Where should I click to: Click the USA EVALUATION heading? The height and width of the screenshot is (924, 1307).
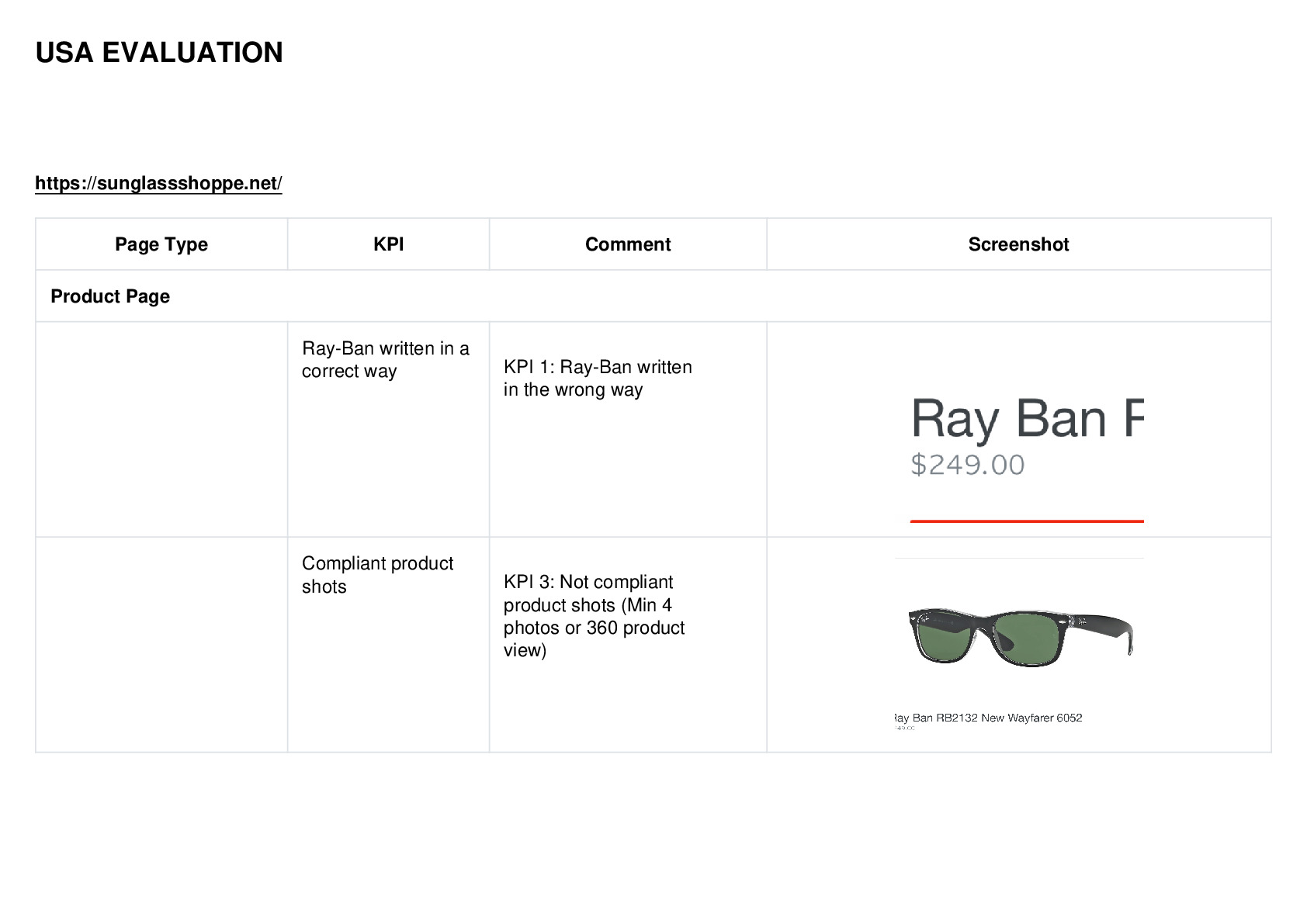point(159,53)
